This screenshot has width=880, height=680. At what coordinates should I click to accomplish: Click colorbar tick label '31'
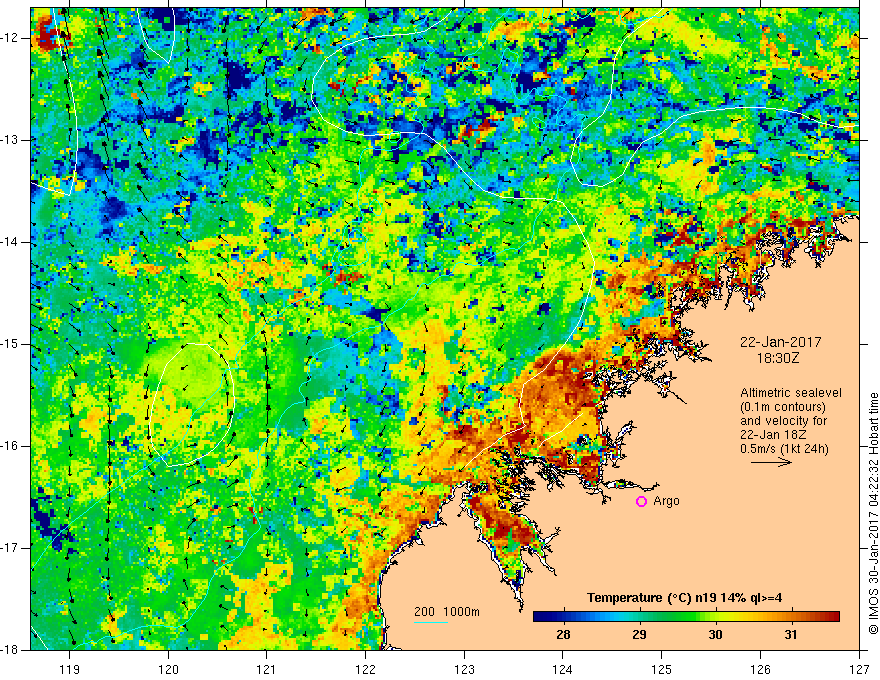coord(791,635)
